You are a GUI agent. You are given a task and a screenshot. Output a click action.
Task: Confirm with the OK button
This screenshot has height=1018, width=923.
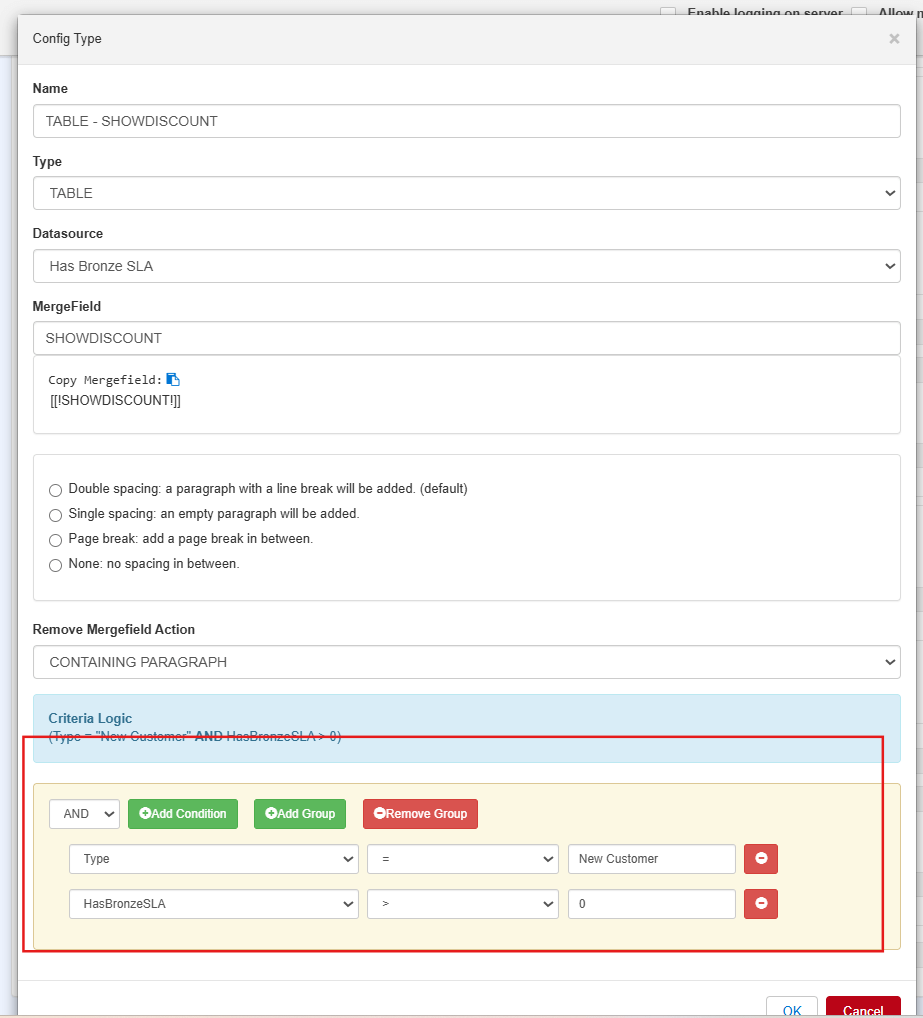792,1007
